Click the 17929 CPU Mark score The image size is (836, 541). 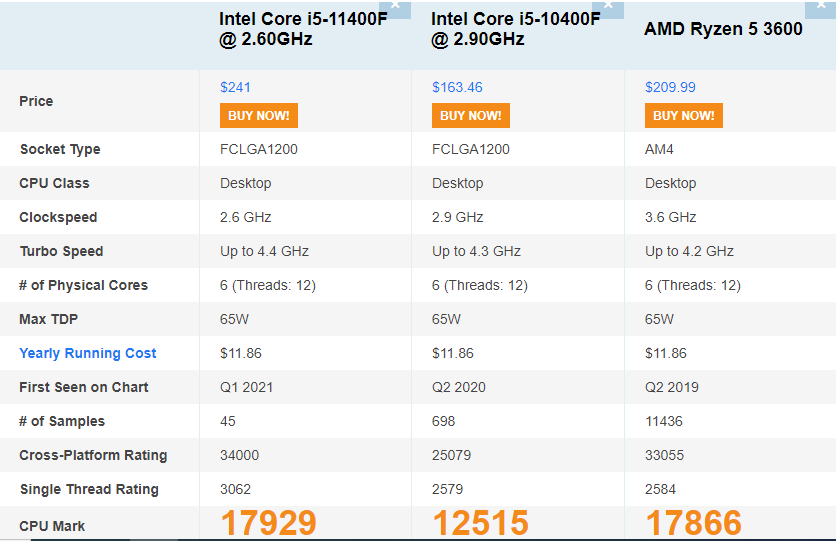[x=268, y=523]
